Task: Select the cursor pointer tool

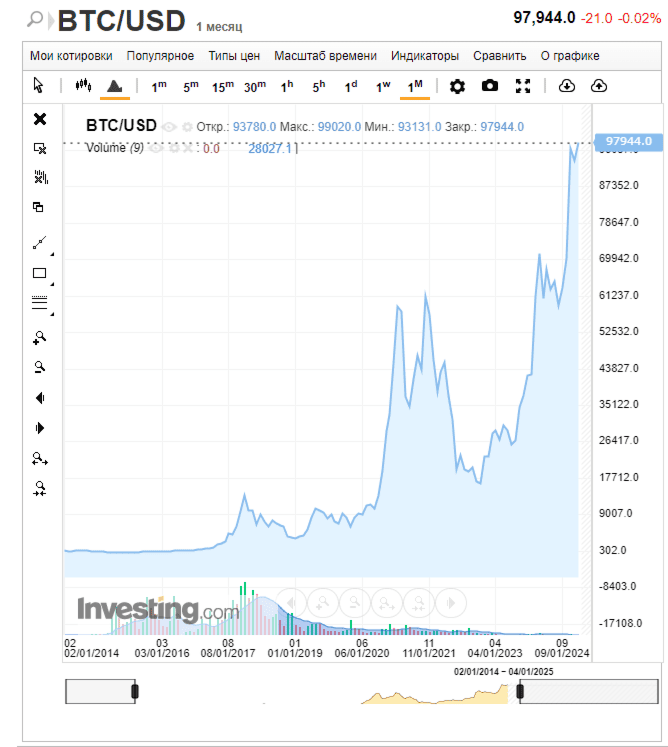Action: tap(39, 85)
